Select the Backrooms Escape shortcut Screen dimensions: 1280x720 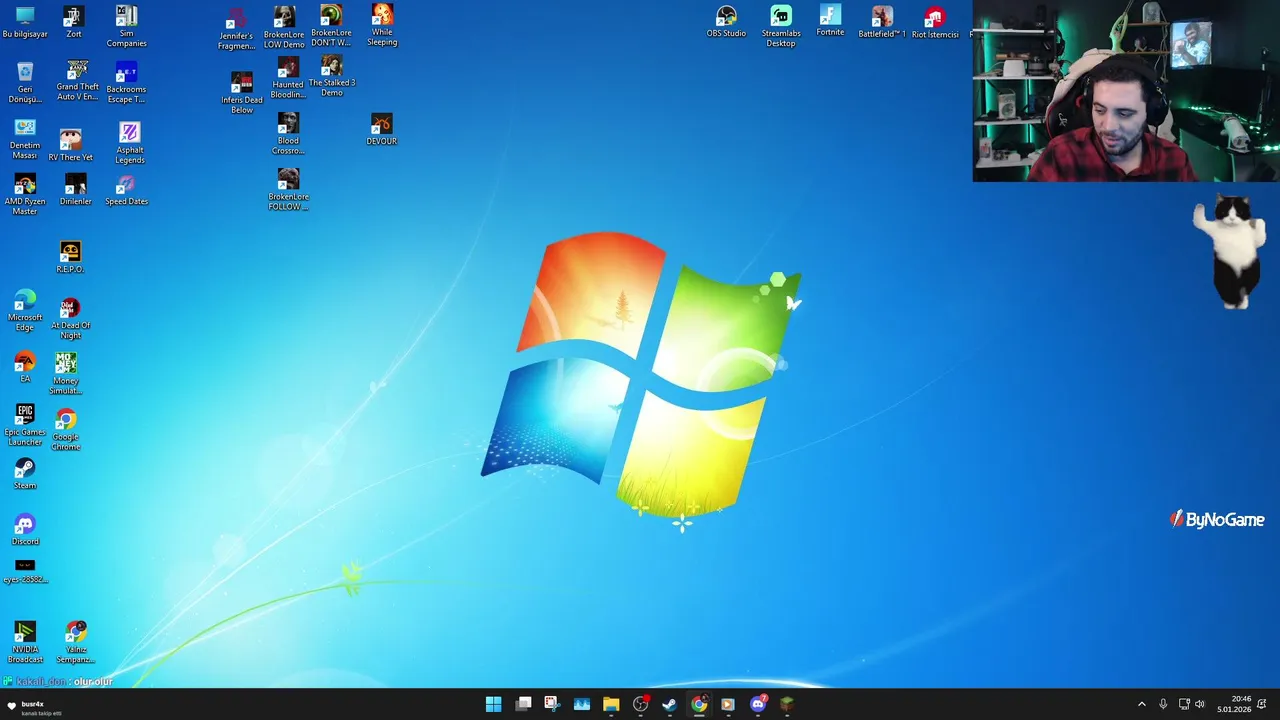click(126, 83)
